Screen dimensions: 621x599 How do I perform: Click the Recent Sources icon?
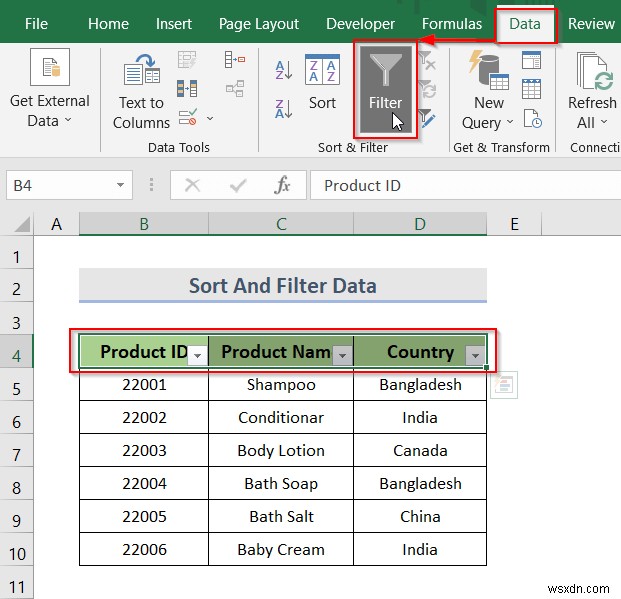532,118
